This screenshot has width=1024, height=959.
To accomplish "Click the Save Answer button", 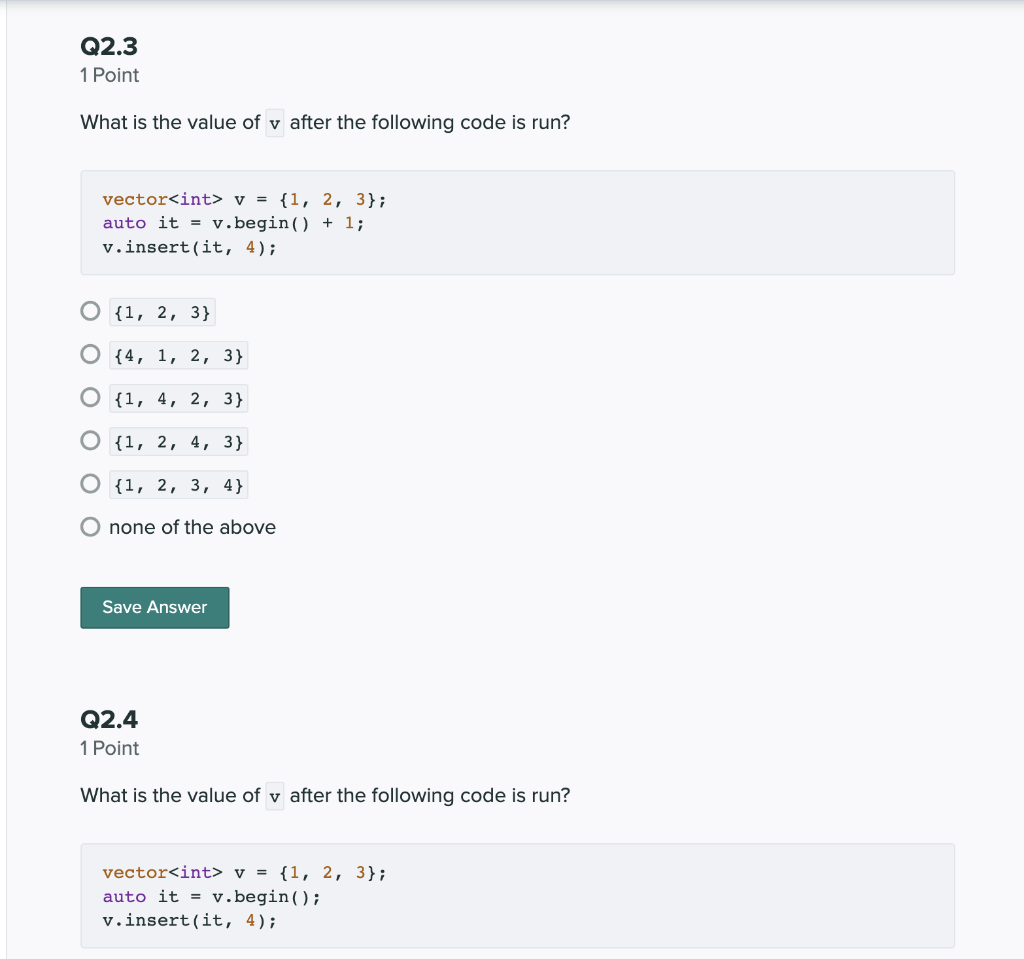I will coord(155,608).
